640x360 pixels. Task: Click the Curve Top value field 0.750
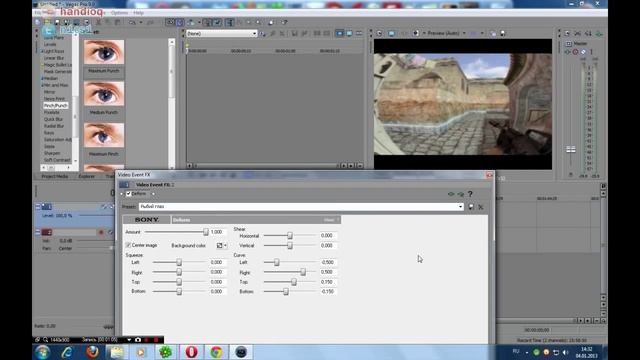pos(328,282)
